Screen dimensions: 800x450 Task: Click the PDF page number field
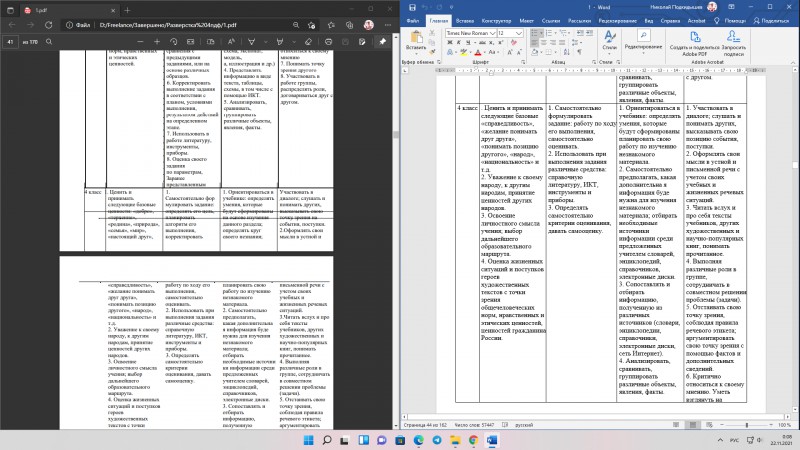click(x=10, y=42)
